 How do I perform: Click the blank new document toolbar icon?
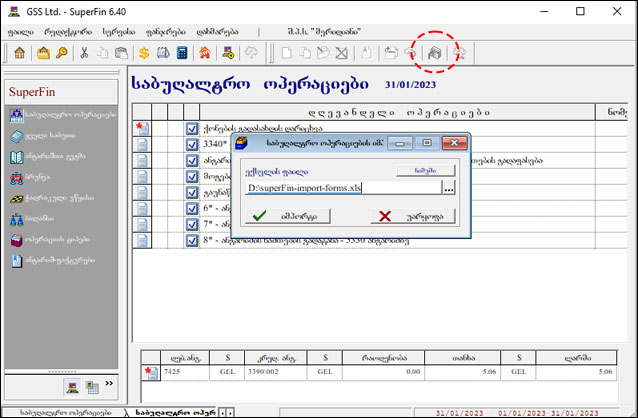(286, 53)
